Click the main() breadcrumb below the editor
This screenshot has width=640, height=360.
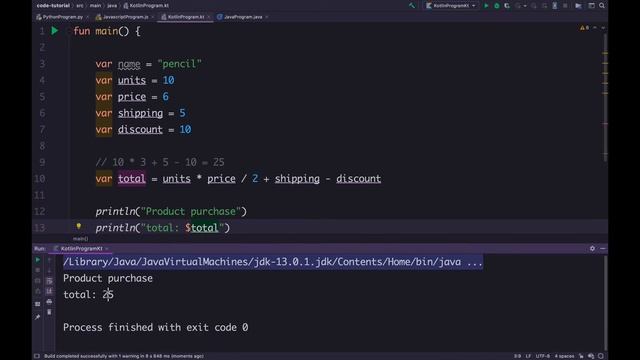[80, 239]
